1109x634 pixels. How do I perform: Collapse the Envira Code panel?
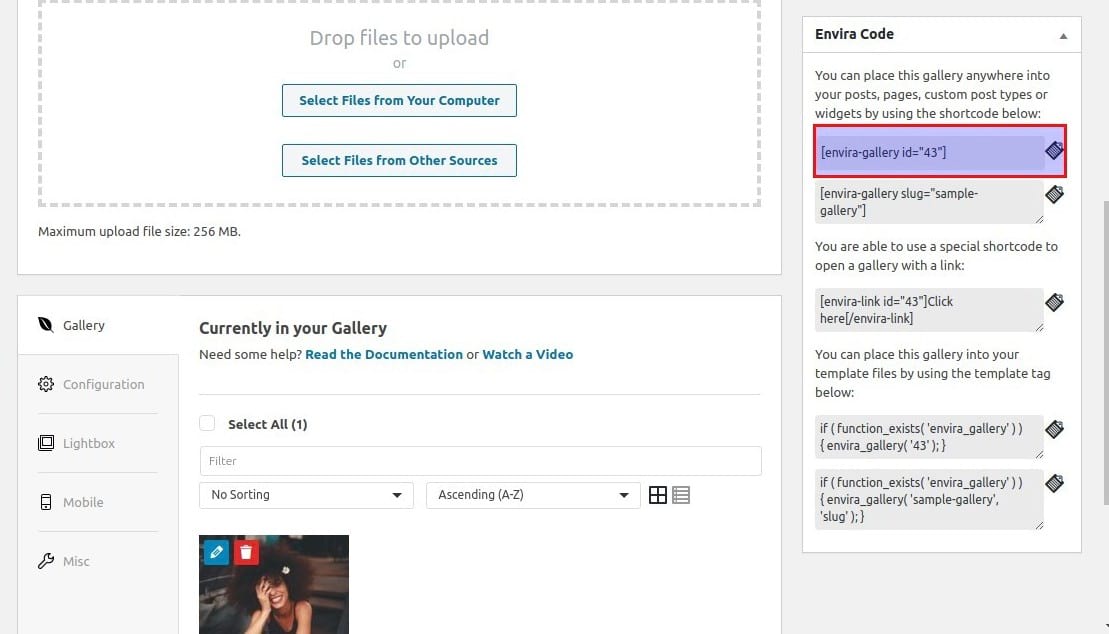point(1063,35)
